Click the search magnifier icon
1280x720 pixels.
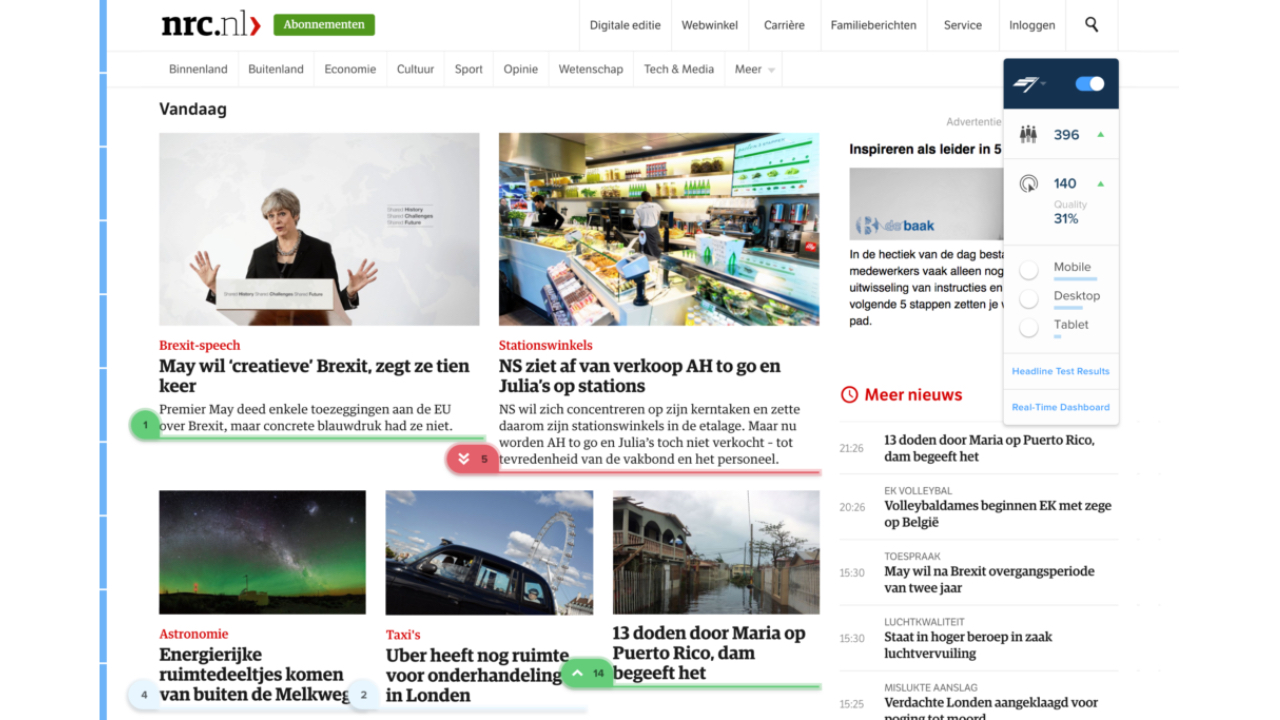[x=1091, y=25]
